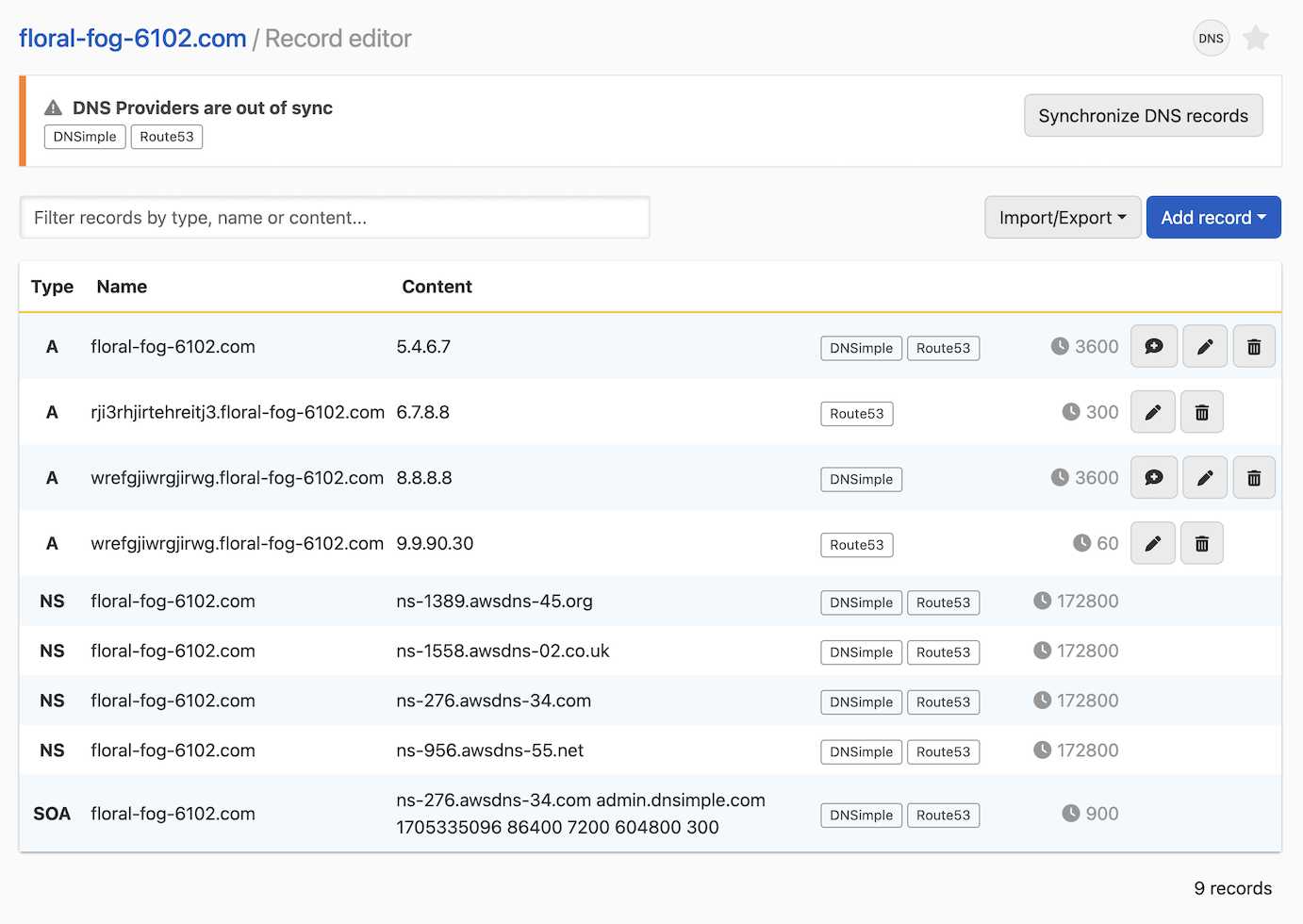
Task: Click DNS Providers are out of sync heading
Action: click(x=203, y=107)
